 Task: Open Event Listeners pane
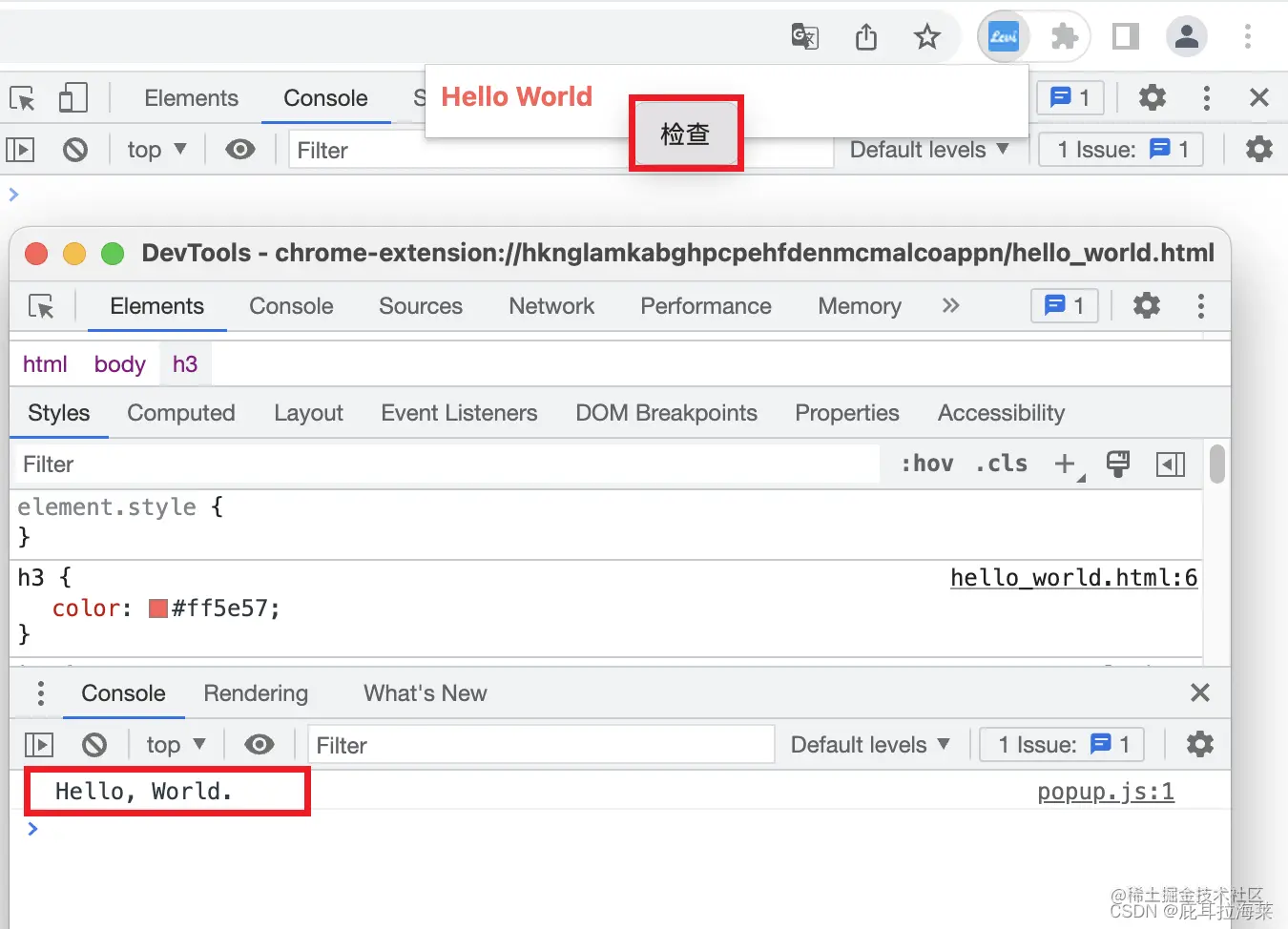tap(459, 413)
